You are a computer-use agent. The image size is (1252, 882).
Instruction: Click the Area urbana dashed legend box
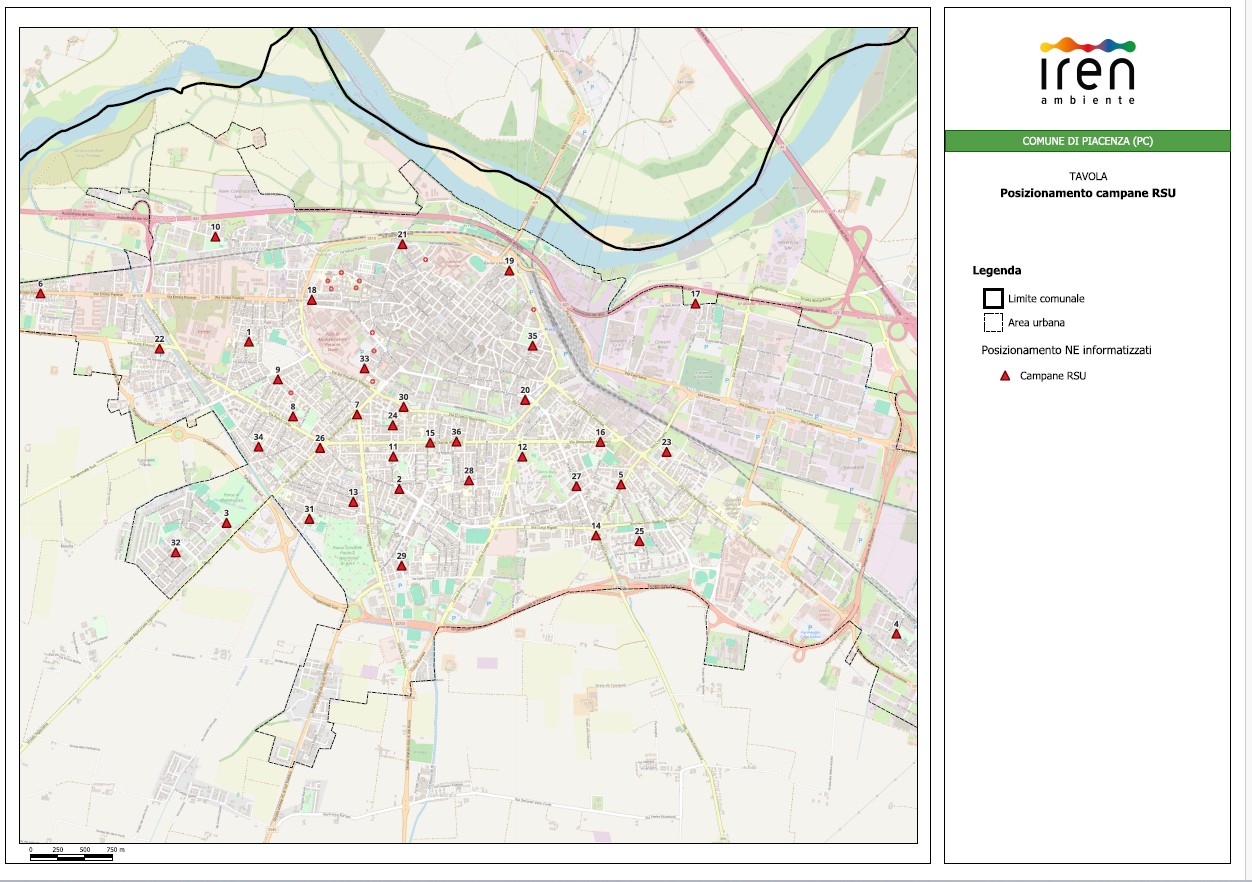pyautogui.click(x=993, y=323)
